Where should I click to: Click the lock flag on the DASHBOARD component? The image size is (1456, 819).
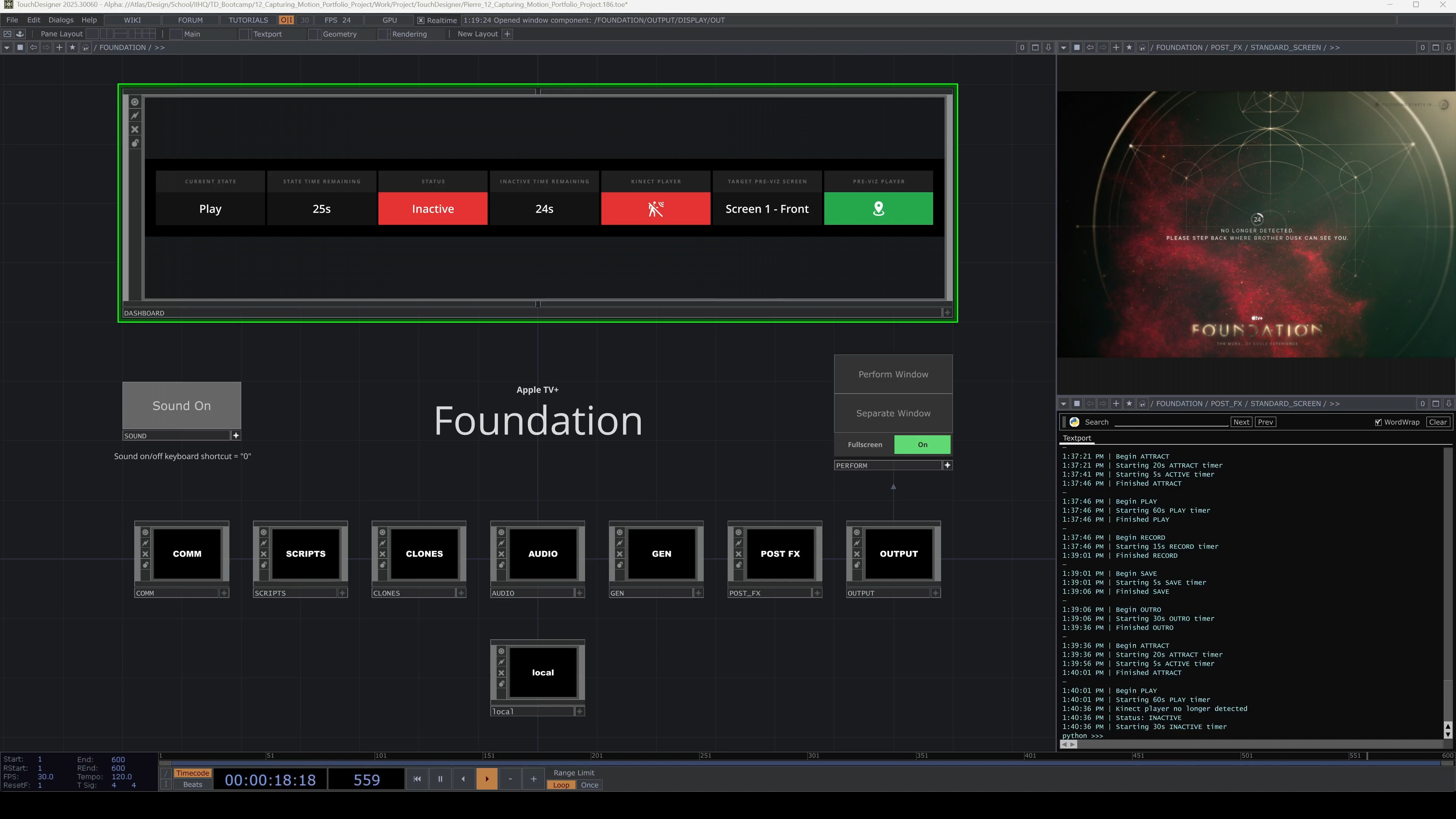pos(135,143)
